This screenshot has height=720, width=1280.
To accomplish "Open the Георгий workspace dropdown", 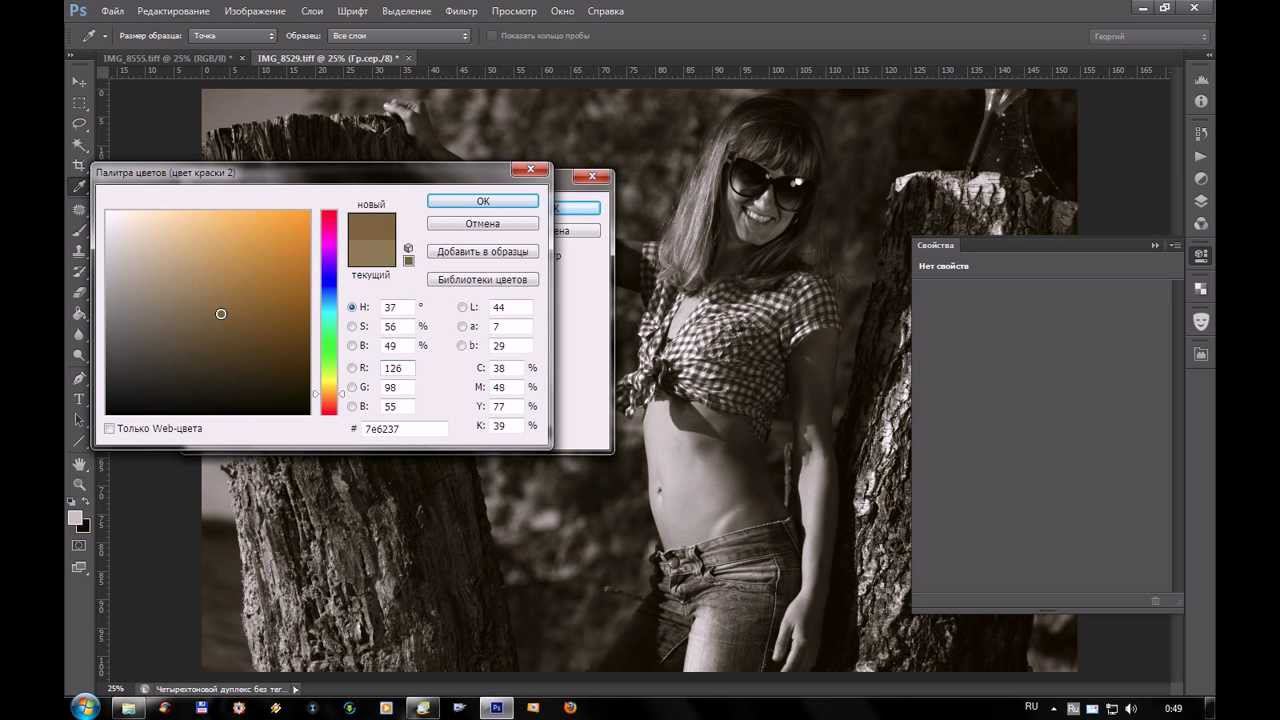I will click(x=1149, y=36).
